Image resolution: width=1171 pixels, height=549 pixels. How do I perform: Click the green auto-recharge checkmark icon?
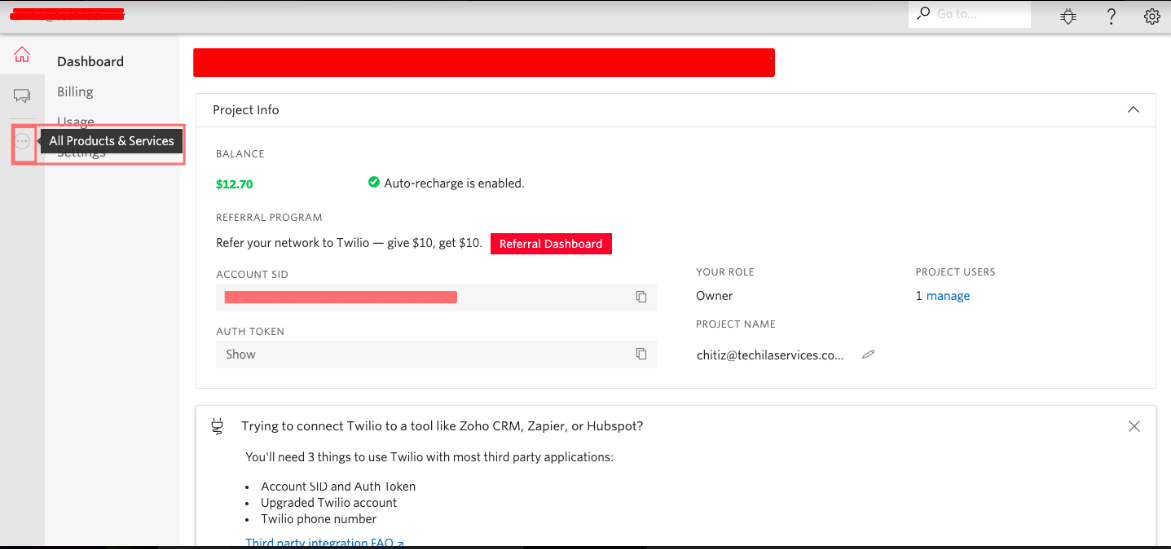point(374,182)
